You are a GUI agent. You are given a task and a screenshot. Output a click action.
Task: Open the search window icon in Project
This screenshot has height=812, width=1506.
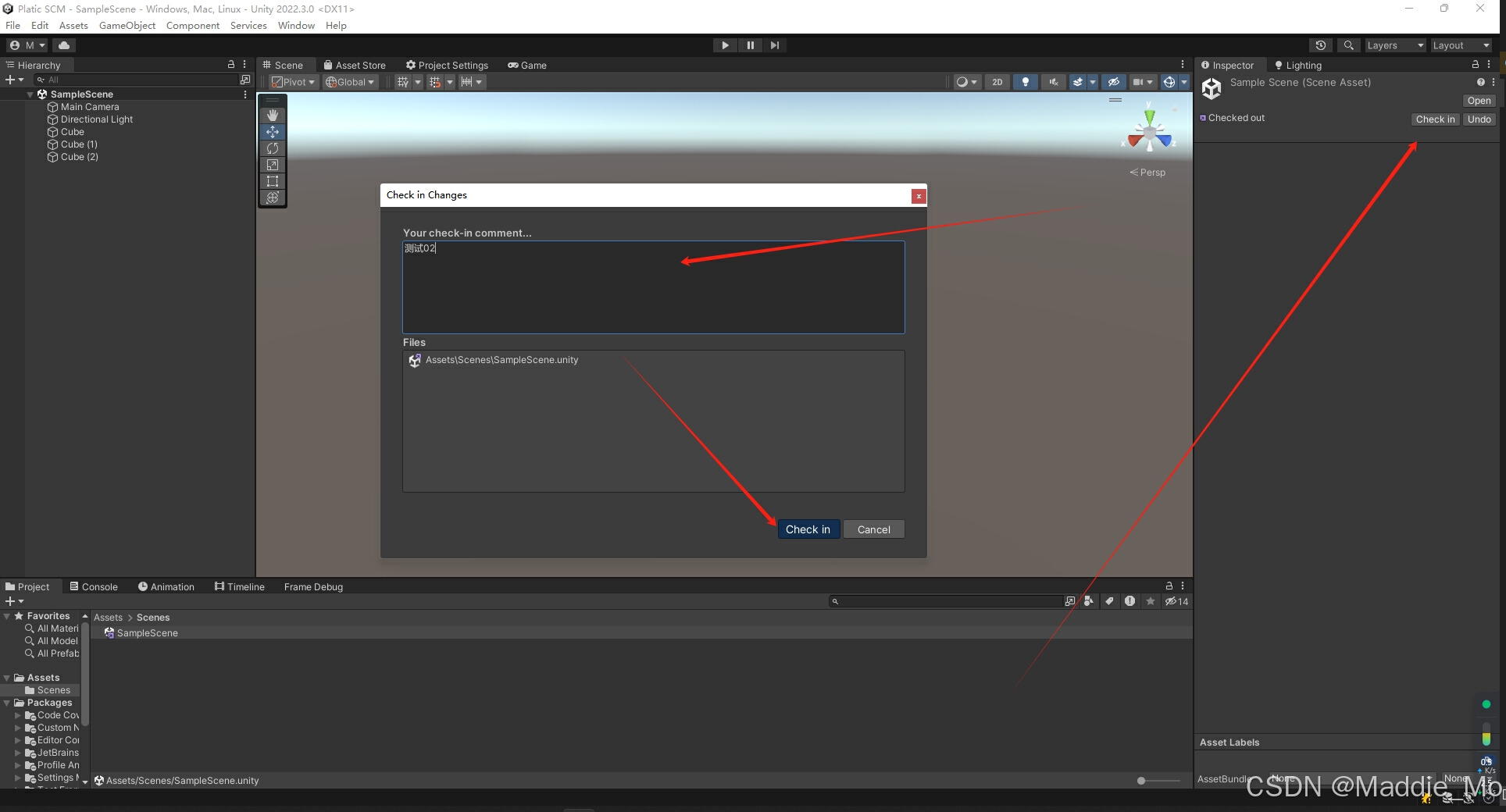[x=1070, y=601]
